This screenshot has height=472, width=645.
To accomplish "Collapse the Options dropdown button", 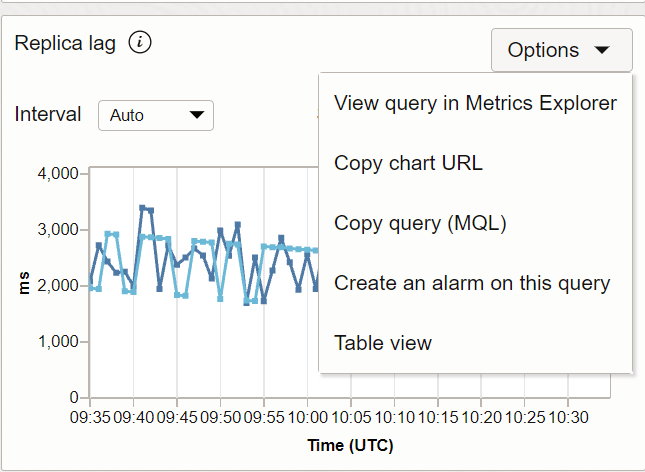I will coord(561,50).
